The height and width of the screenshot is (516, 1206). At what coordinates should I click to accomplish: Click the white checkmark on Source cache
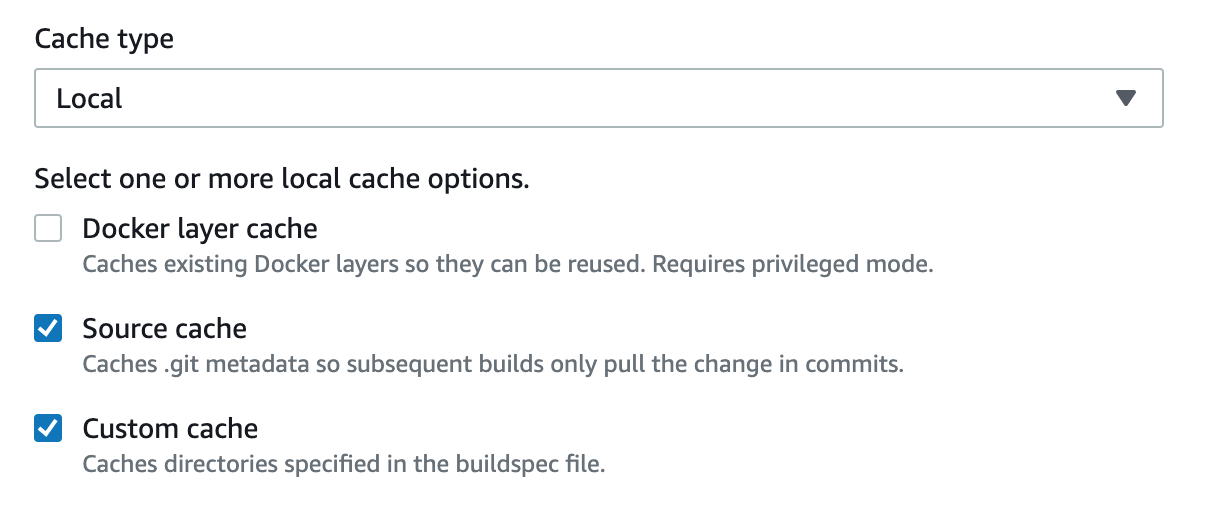tap(48, 329)
